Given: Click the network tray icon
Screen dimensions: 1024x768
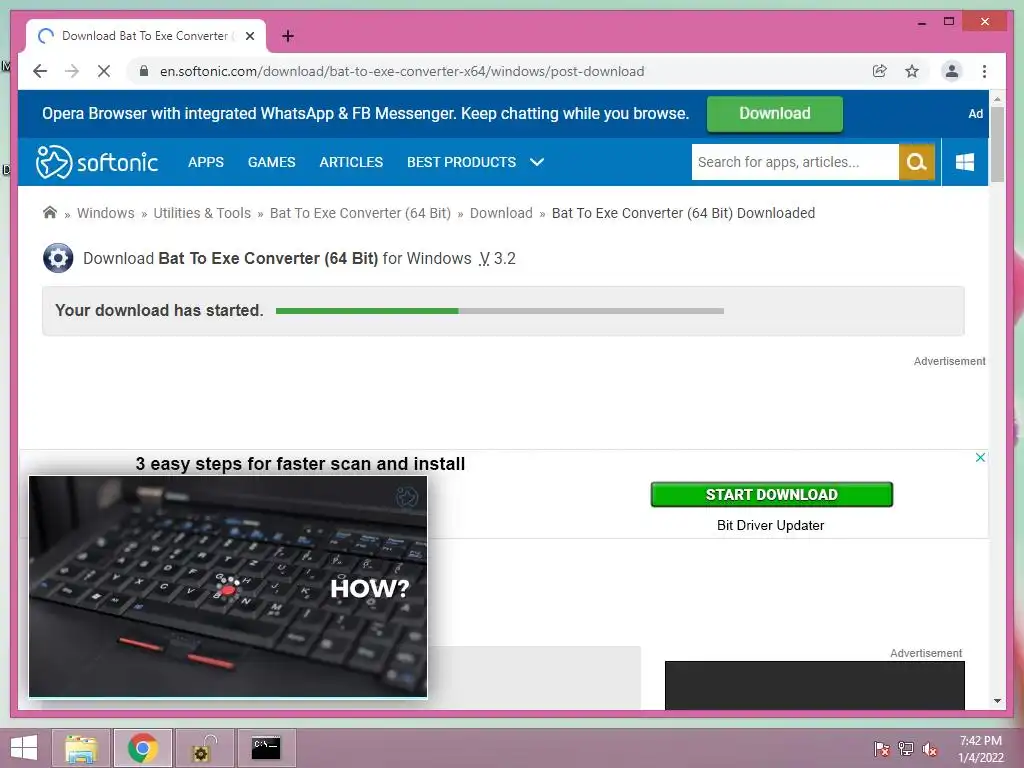Looking at the screenshot, I should coord(906,749).
